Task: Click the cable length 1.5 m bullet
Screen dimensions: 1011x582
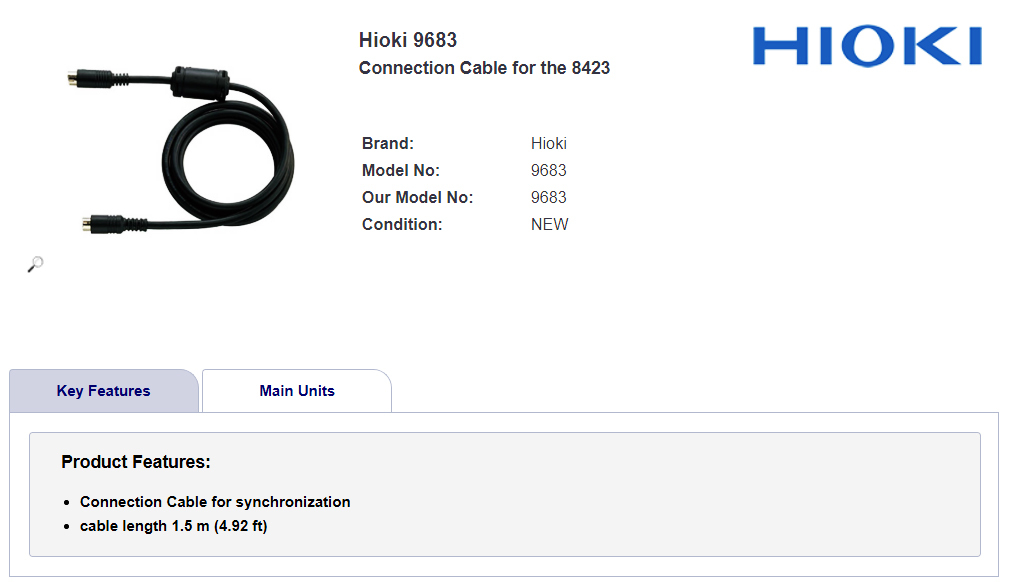Action: (174, 526)
